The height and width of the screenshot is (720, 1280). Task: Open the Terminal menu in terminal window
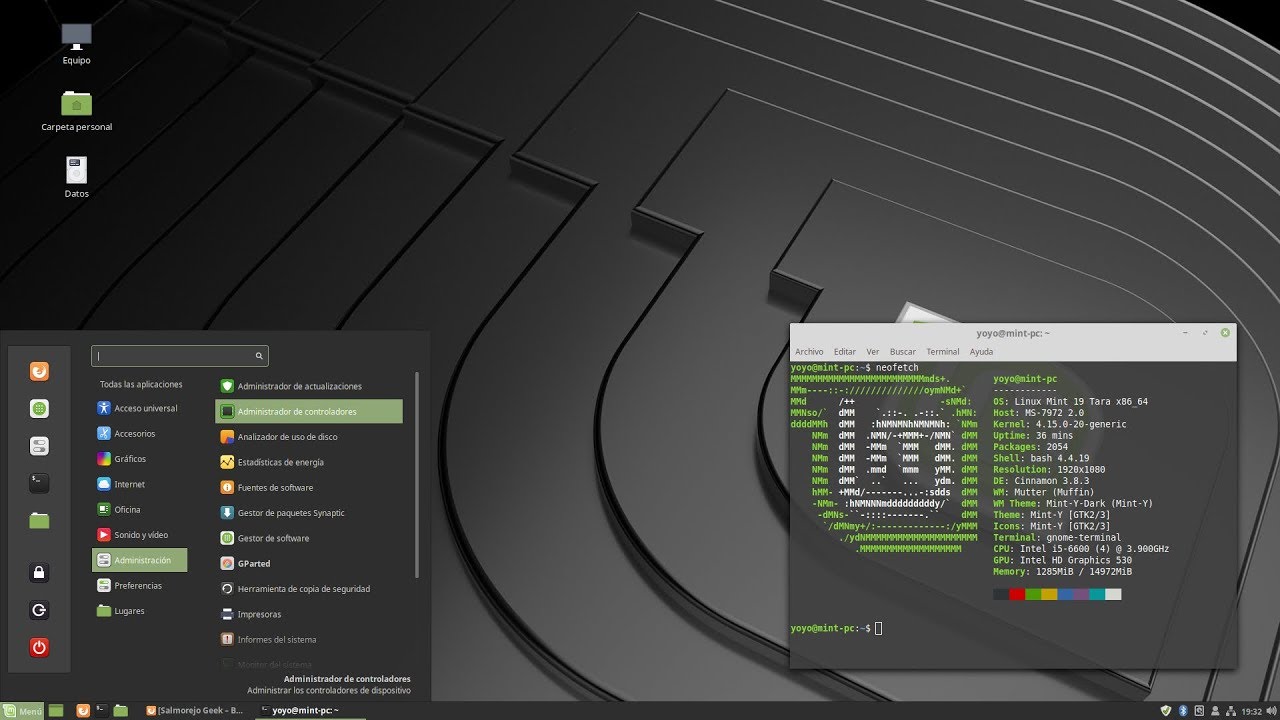(943, 352)
